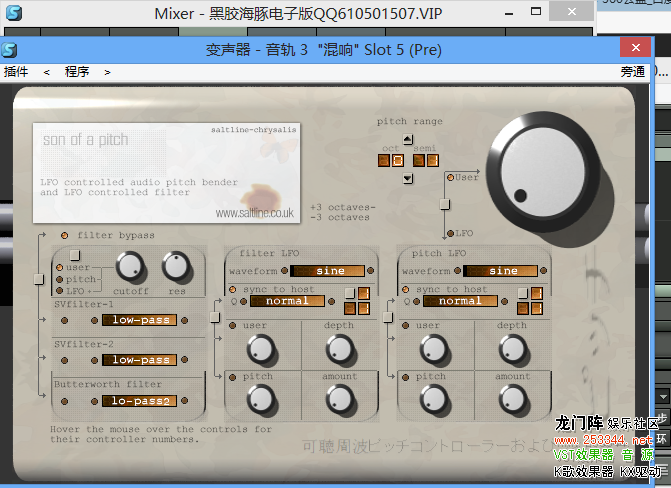Previous Butterworth filter type arrow LED
Screen dimensions: 671x488
(95, 402)
